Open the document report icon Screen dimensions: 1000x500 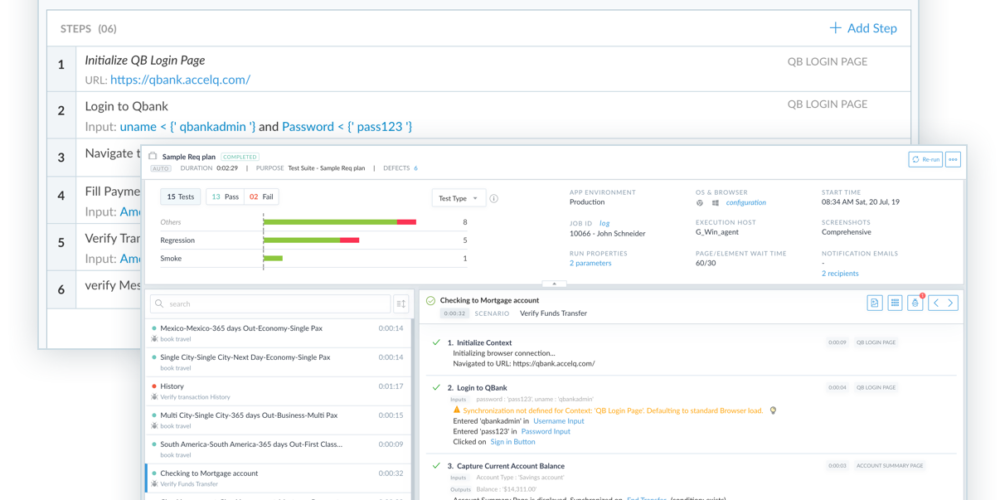875,303
